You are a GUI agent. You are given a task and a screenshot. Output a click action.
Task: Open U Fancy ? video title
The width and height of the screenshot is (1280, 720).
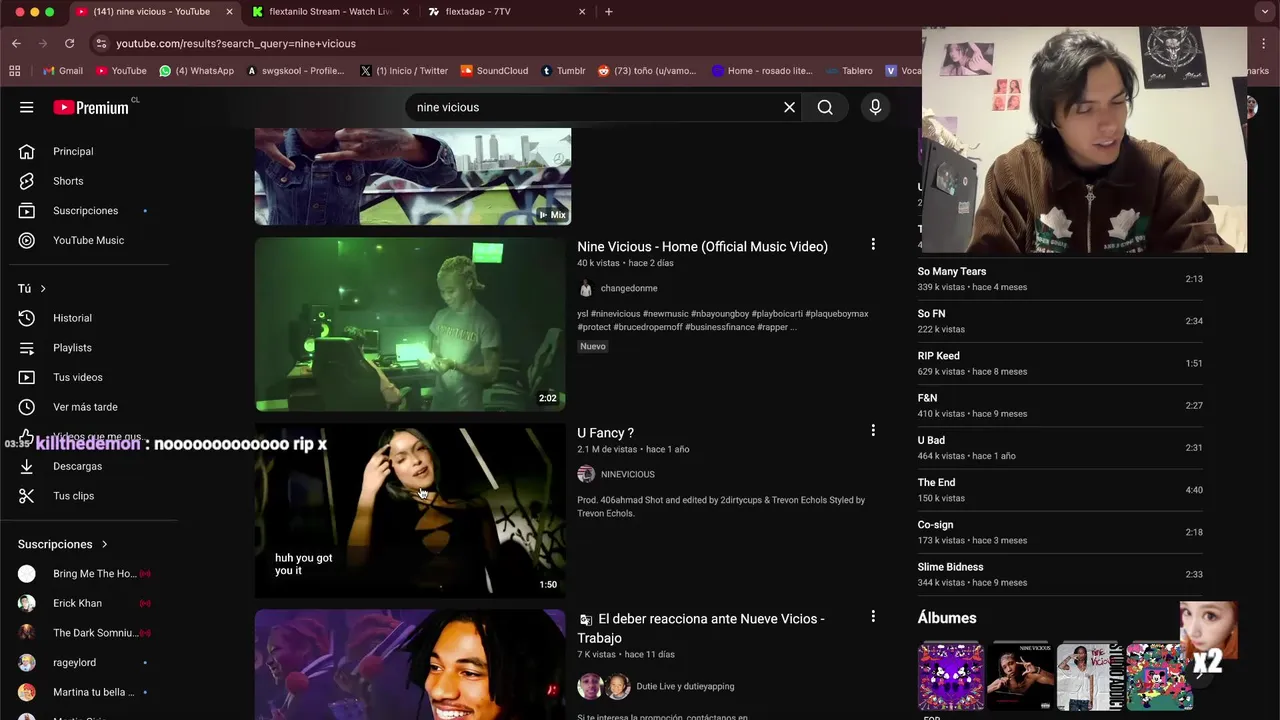pyautogui.click(x=605, y=433)
